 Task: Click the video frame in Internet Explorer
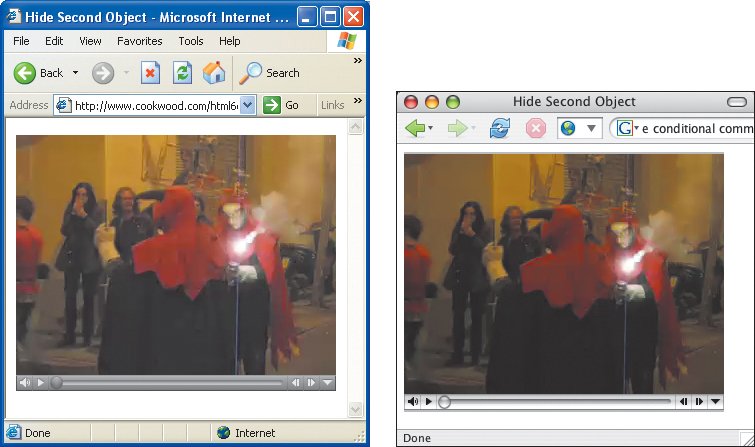click(176, 255)
